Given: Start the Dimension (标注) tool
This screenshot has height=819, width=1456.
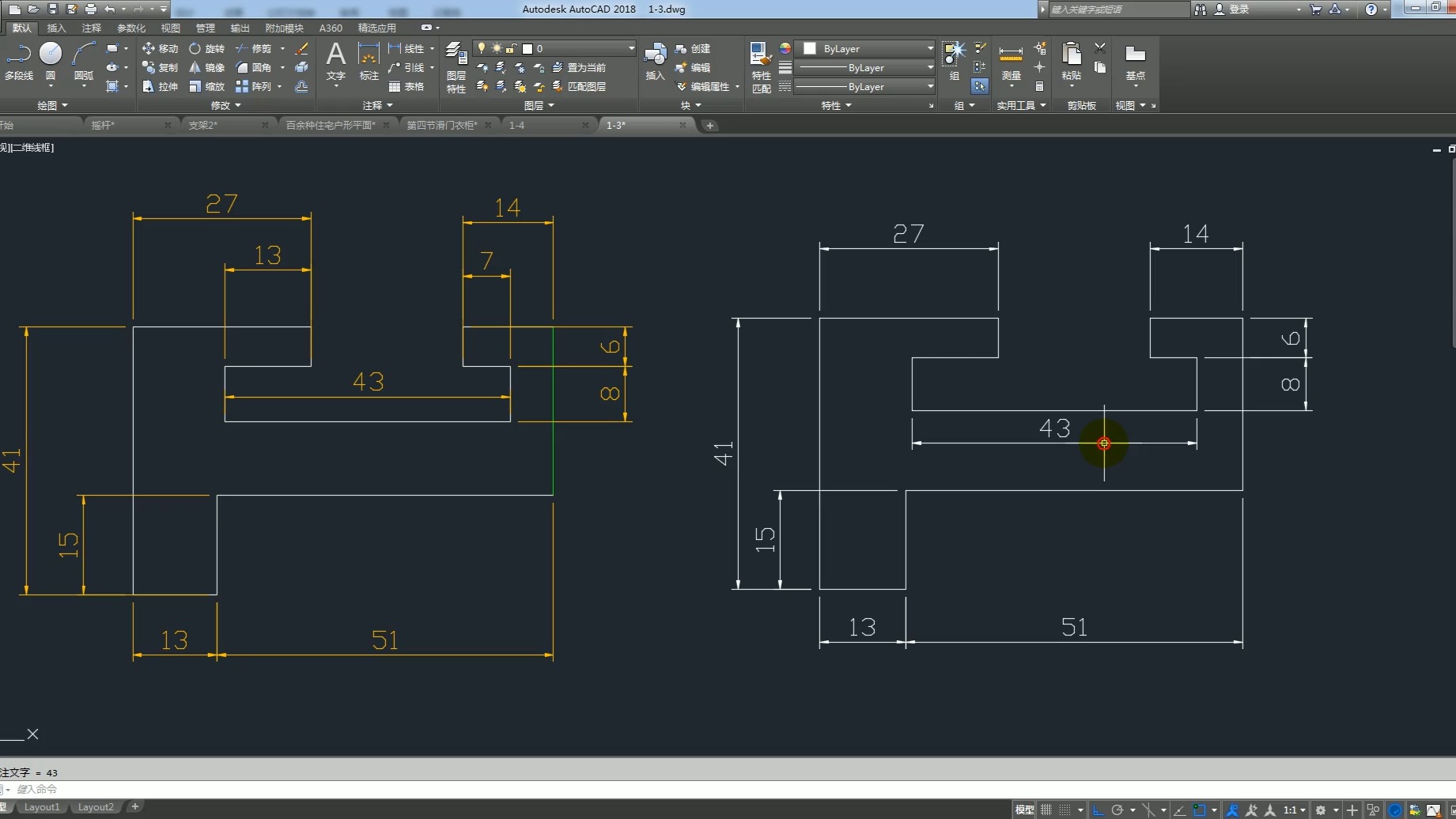Looking at the screenshot, I should (369, 62).
